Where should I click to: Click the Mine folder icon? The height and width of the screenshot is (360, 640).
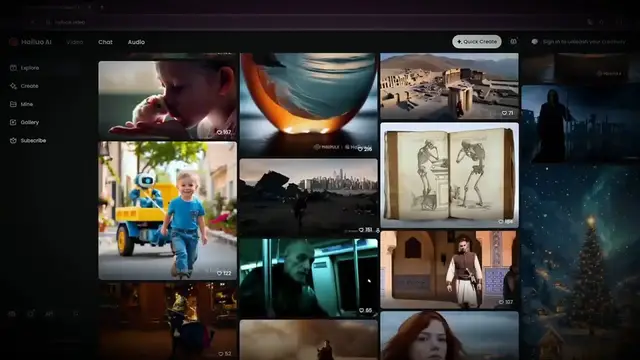click(x=13, y=104)
